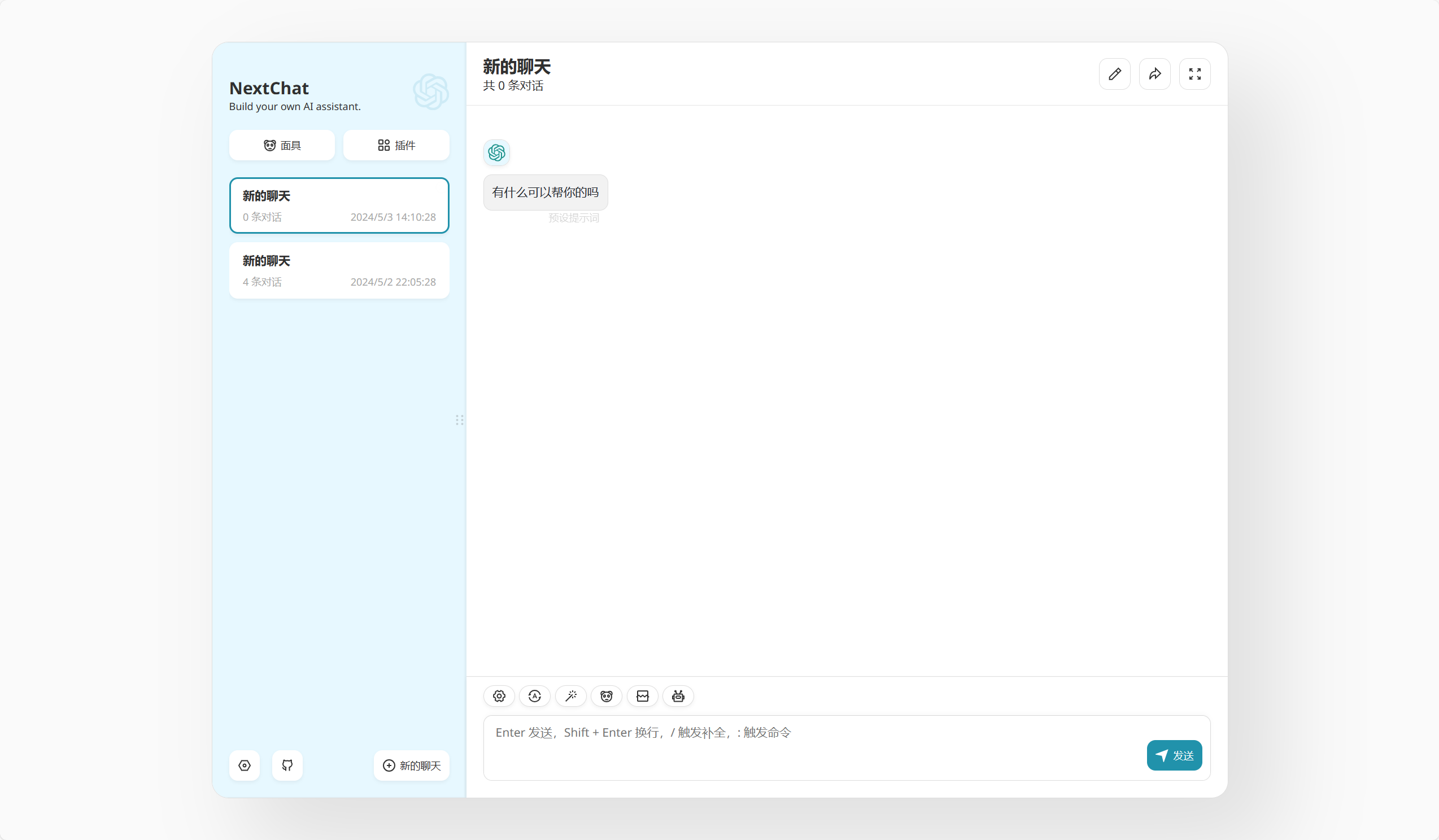Click the NextChat heading

(269, 89)
